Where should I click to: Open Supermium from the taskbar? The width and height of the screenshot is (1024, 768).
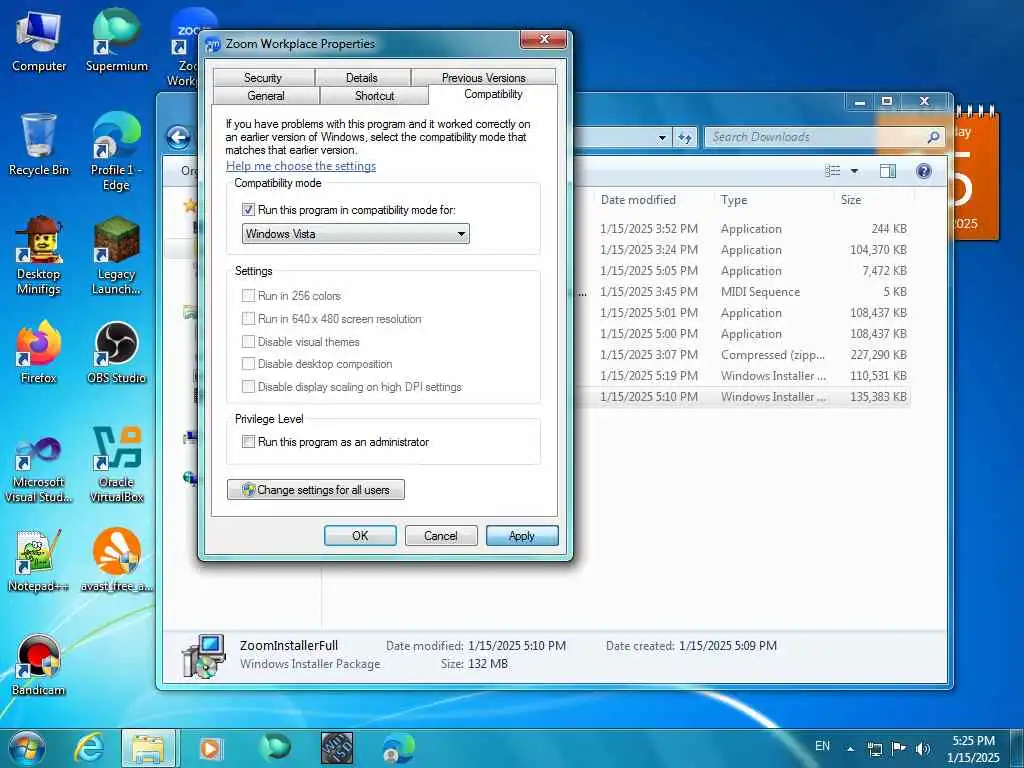point(275,748)
